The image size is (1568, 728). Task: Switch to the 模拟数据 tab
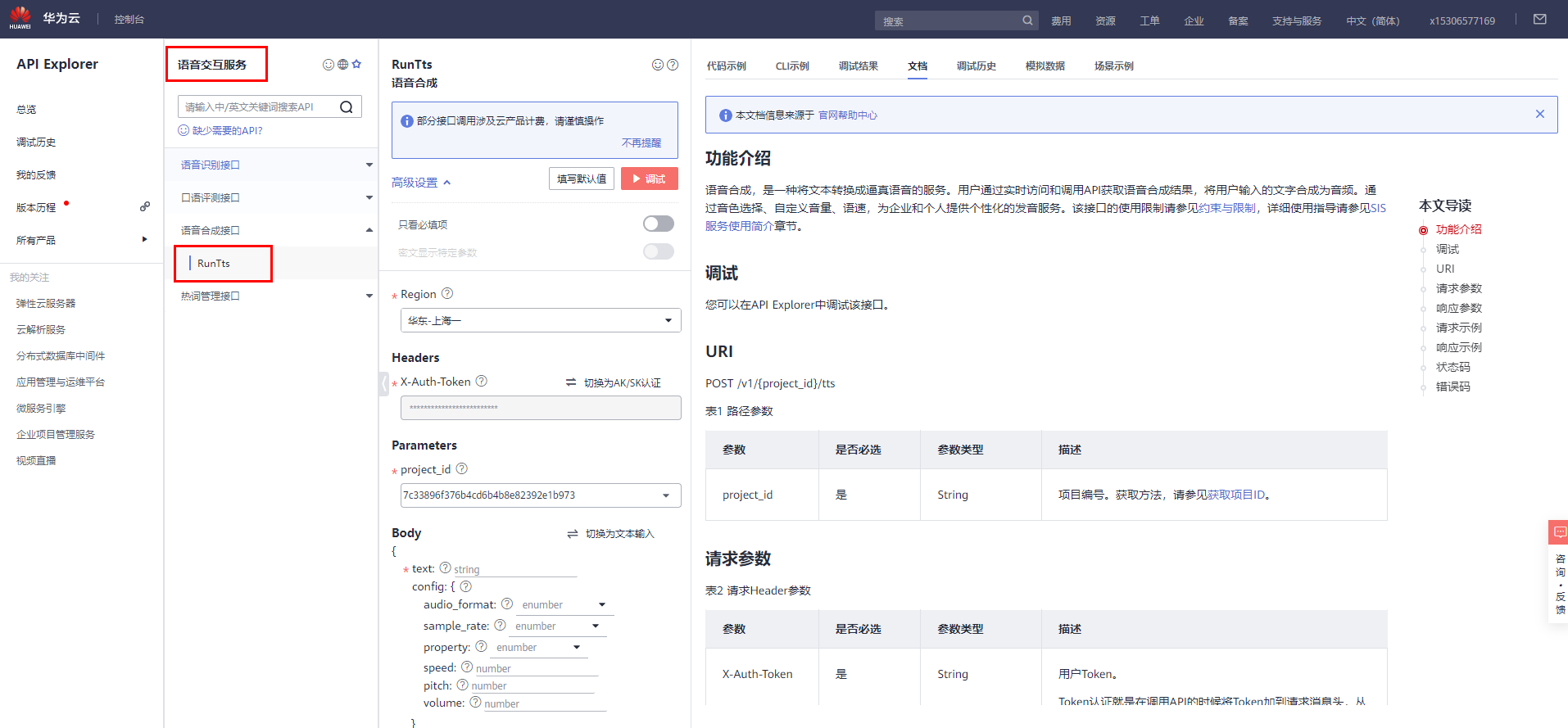click(1045, 66)
